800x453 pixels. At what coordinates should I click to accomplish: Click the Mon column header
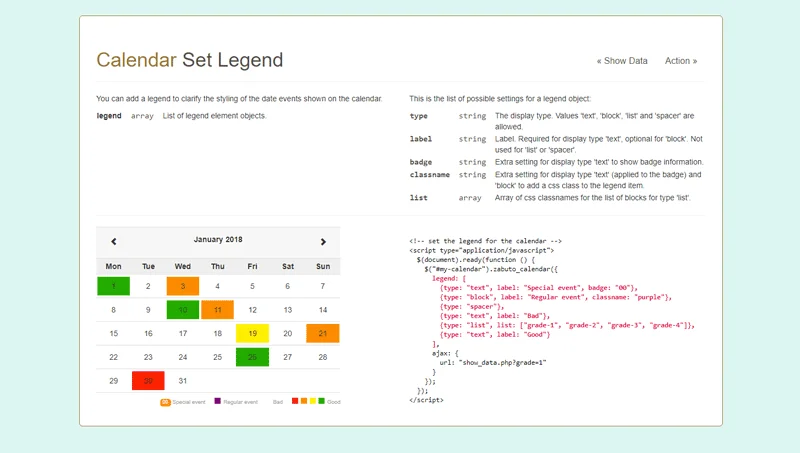coord(113,266)
